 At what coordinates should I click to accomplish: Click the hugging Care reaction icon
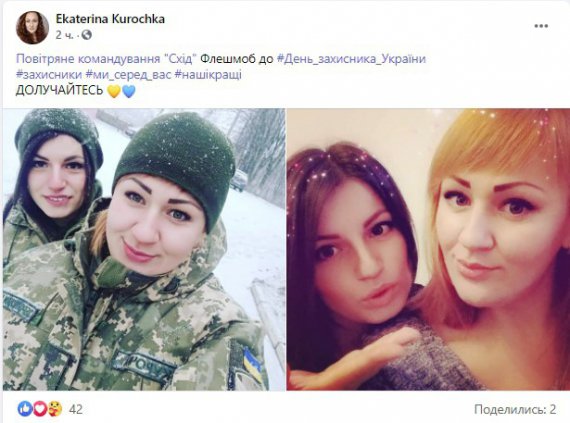[55, 409]
